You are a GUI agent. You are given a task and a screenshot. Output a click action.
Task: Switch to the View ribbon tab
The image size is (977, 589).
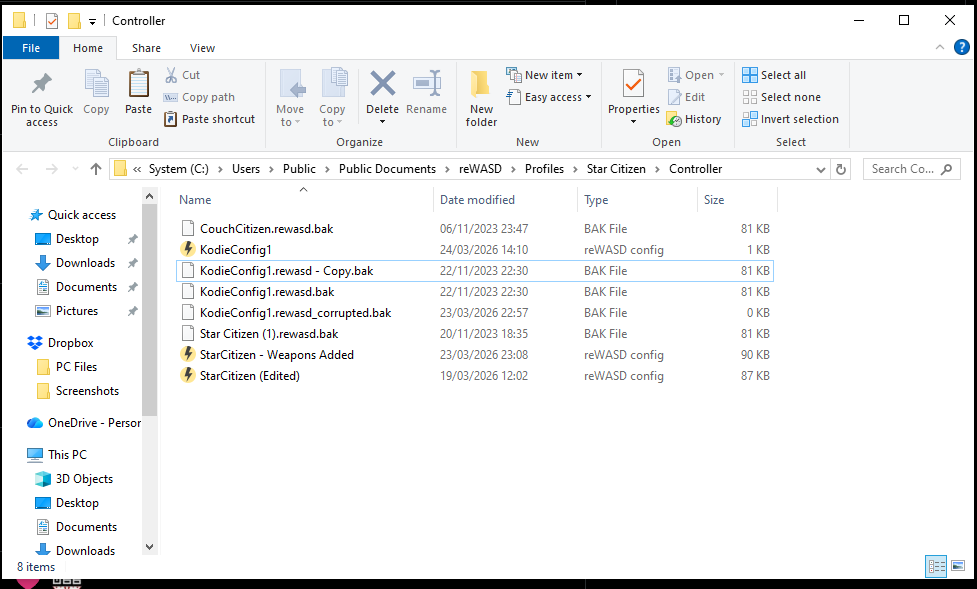tap(203, 48)
